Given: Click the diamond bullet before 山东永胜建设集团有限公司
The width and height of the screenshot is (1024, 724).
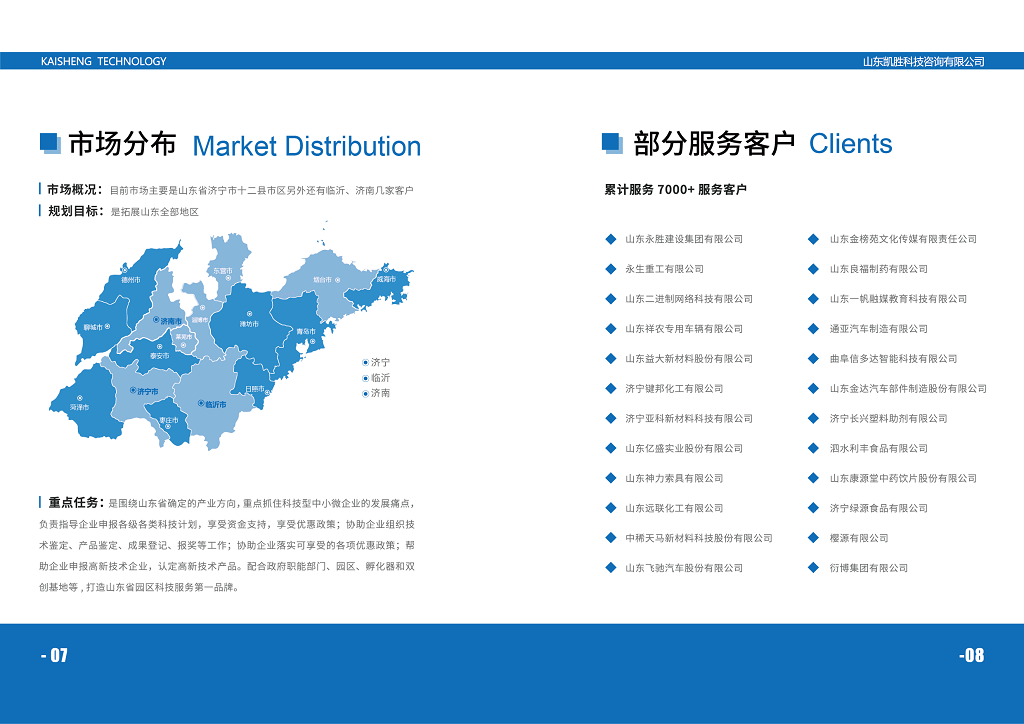Looking at the screenshot, I should (610, 239).
